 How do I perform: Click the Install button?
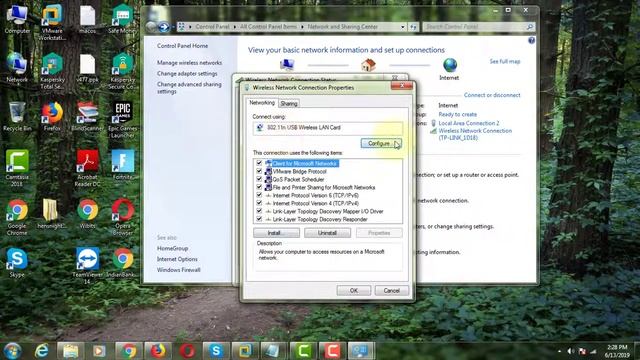click(x=276, y=233)
